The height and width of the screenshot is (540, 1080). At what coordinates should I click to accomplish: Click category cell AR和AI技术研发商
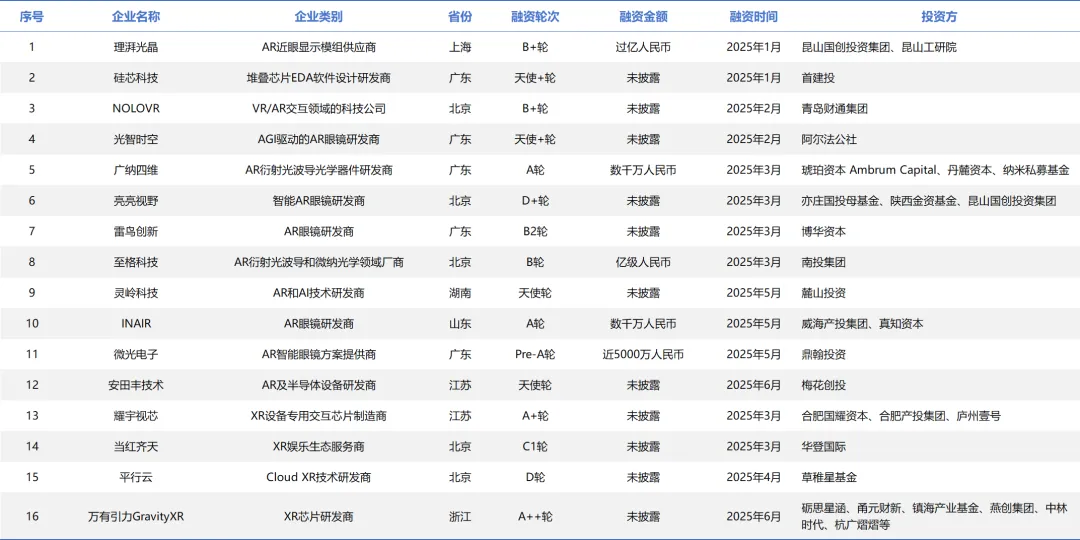point(318,293)
